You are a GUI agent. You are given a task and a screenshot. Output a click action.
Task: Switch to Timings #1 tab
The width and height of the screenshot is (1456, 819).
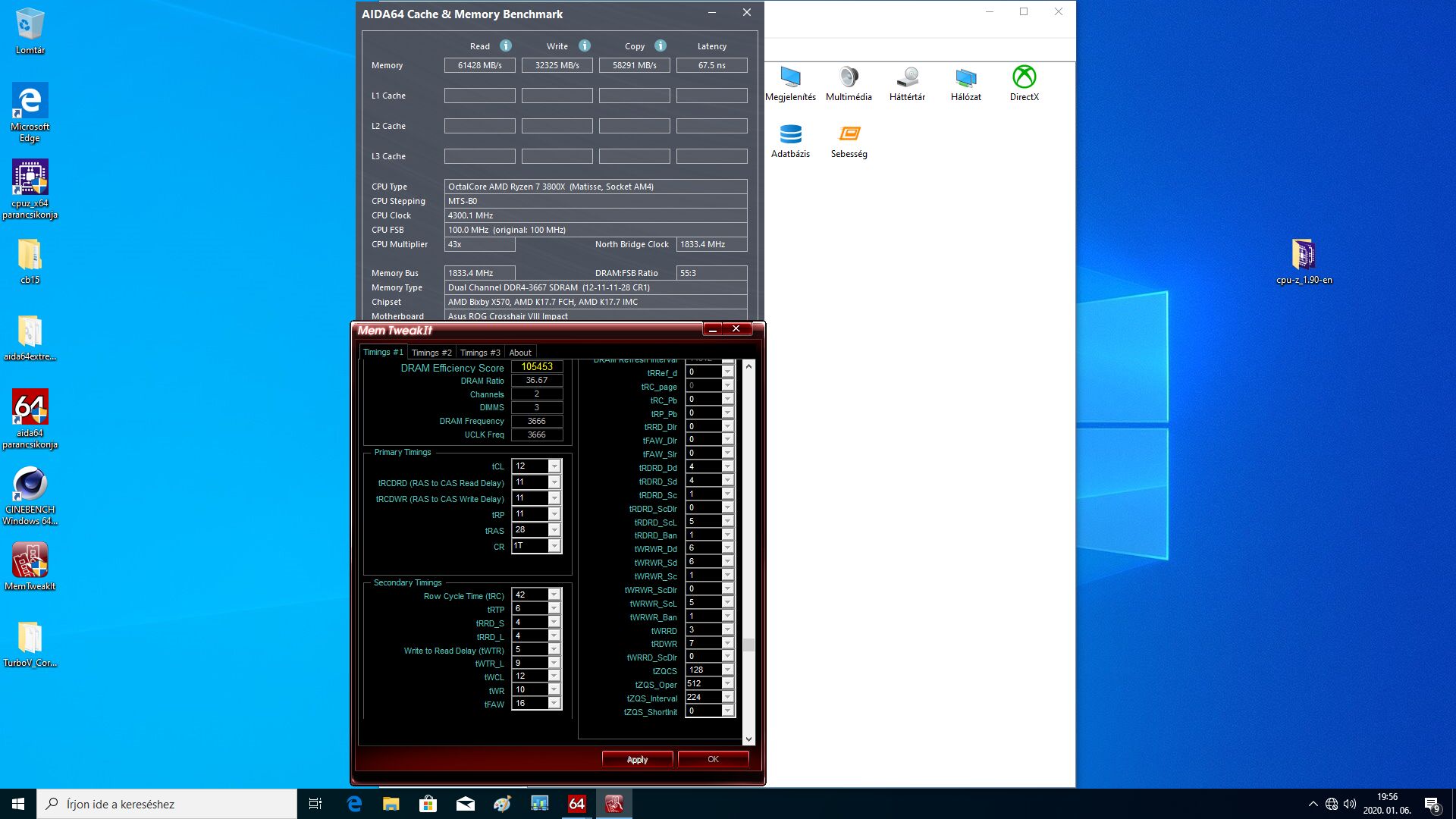[383, 353]
